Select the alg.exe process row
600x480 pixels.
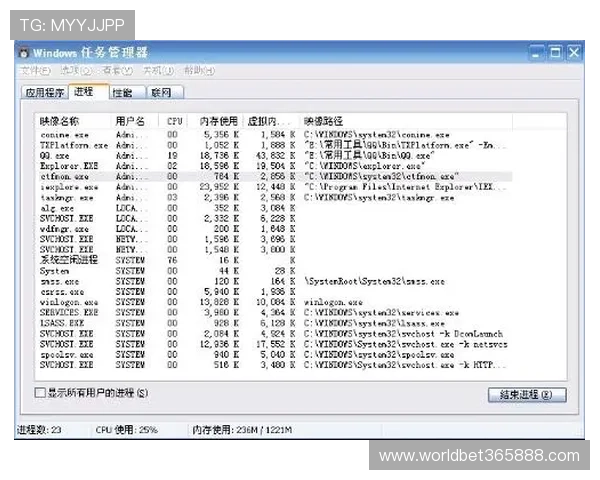click(275, 208)
